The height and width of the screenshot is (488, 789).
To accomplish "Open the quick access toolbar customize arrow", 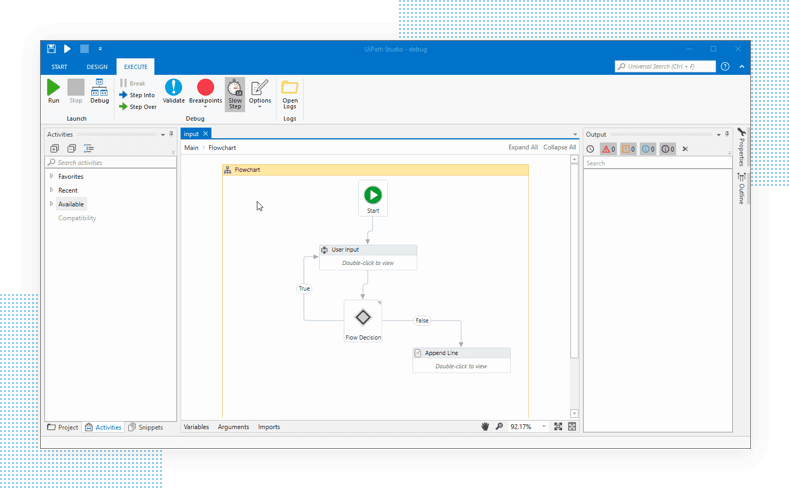I will [100, 49].
